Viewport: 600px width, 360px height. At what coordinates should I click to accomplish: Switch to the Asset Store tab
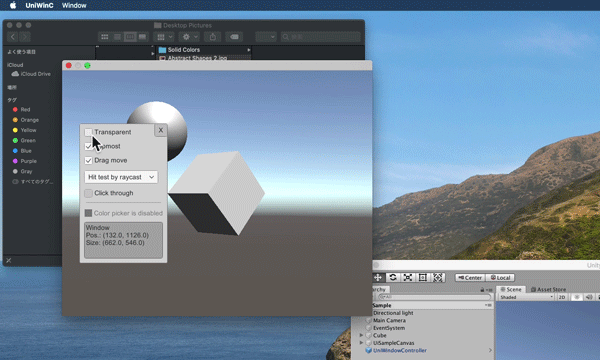548,290
